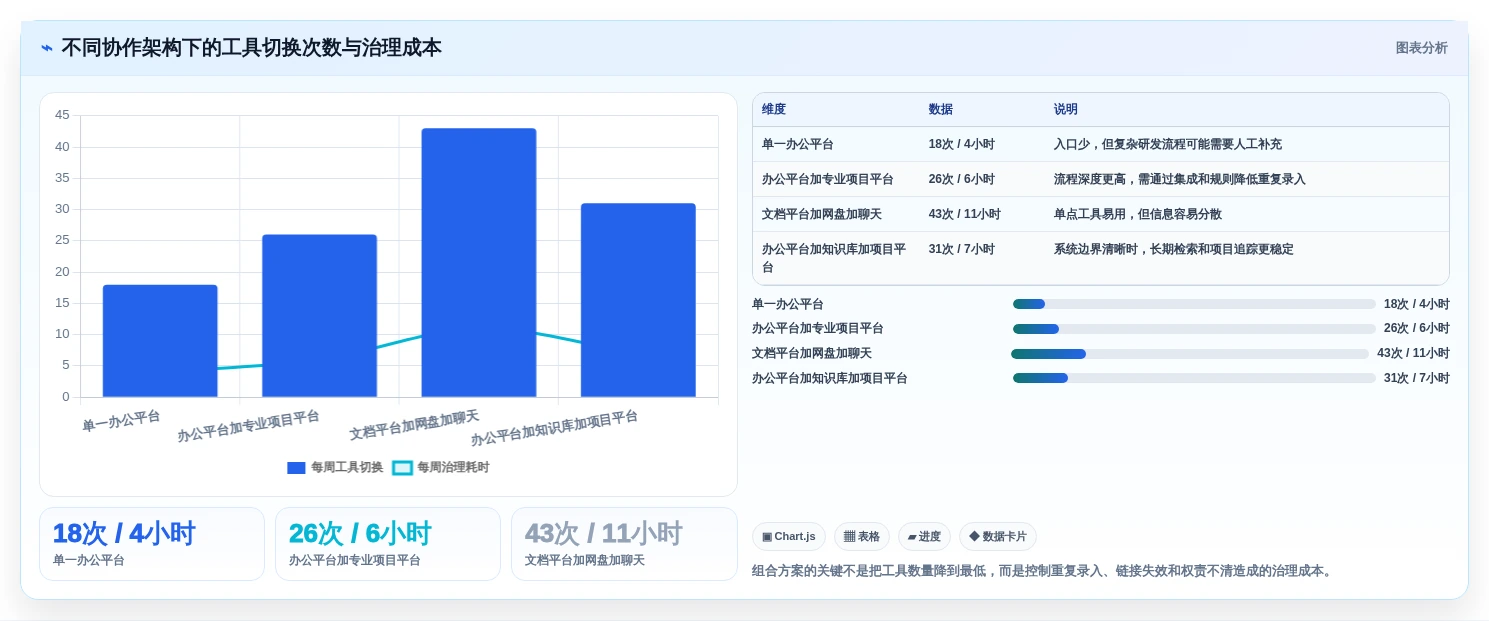Click the 图表分析 label in header
Image resolution: width=1489 pixels, height=621 pixels.
(1421, 48)
